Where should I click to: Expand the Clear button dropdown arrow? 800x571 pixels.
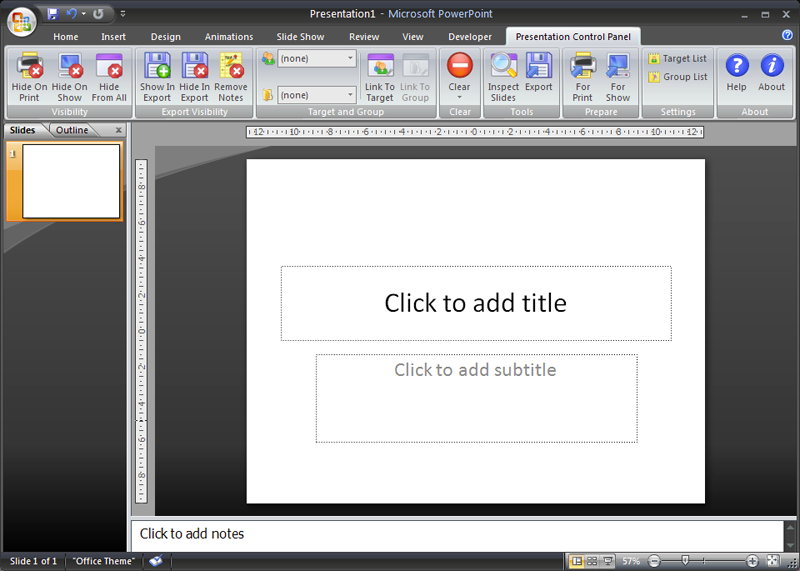click(x=459, y=98)
